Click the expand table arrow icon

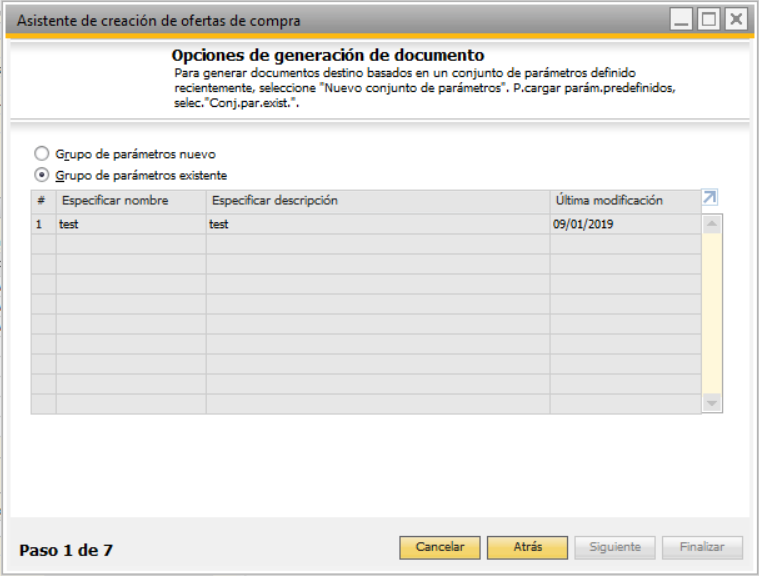[710, 197]
